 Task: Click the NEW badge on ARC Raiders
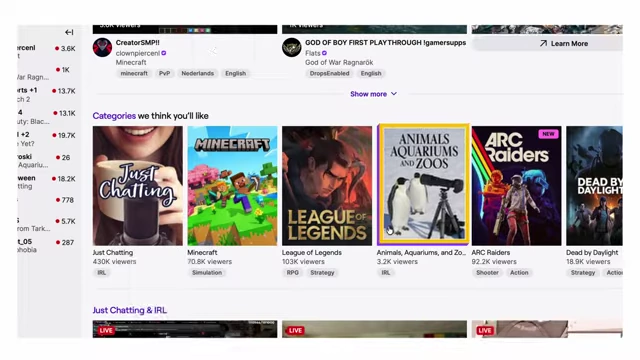pyautogui.click(x=548, y=134)
